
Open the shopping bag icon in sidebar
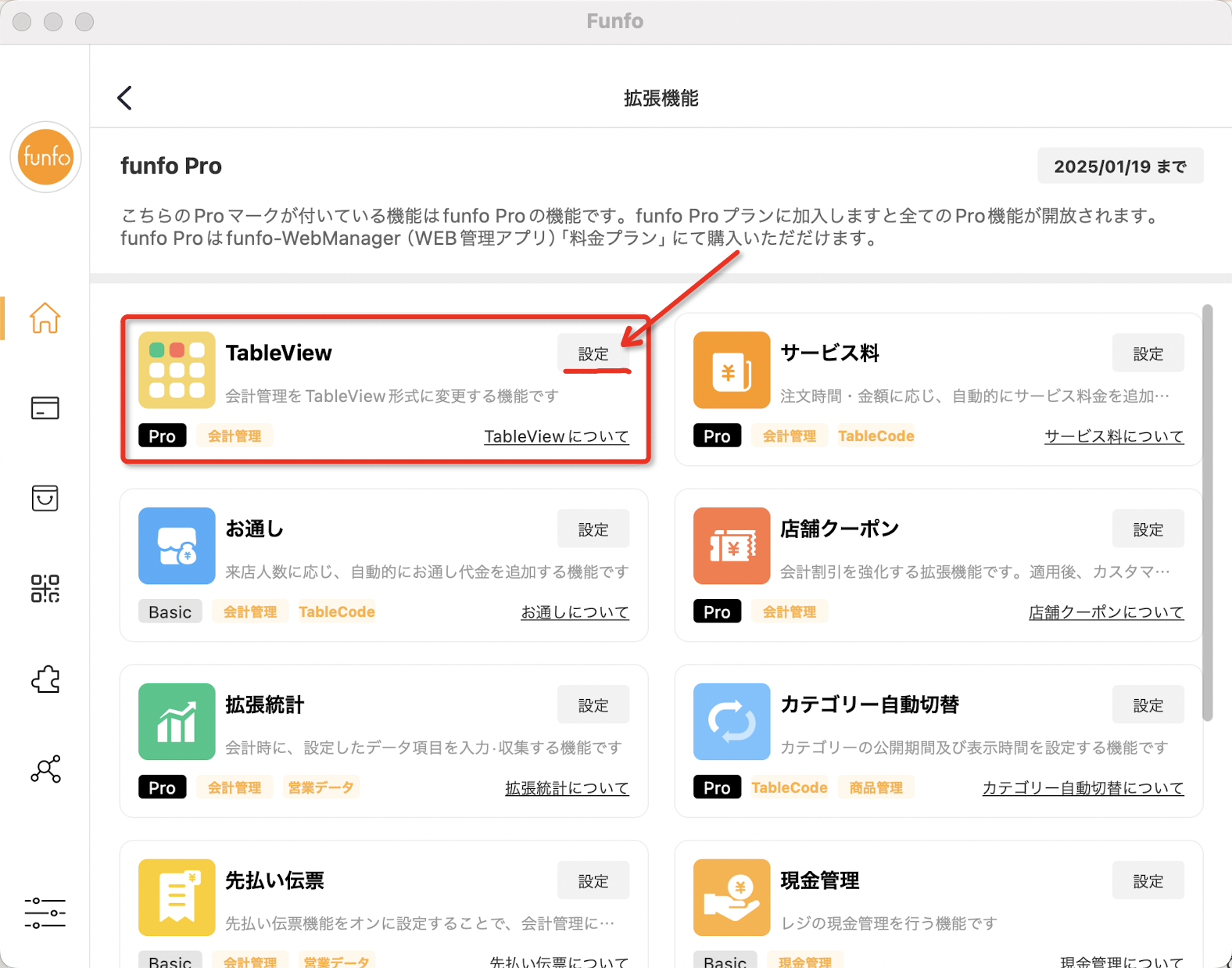coord(45,498)
